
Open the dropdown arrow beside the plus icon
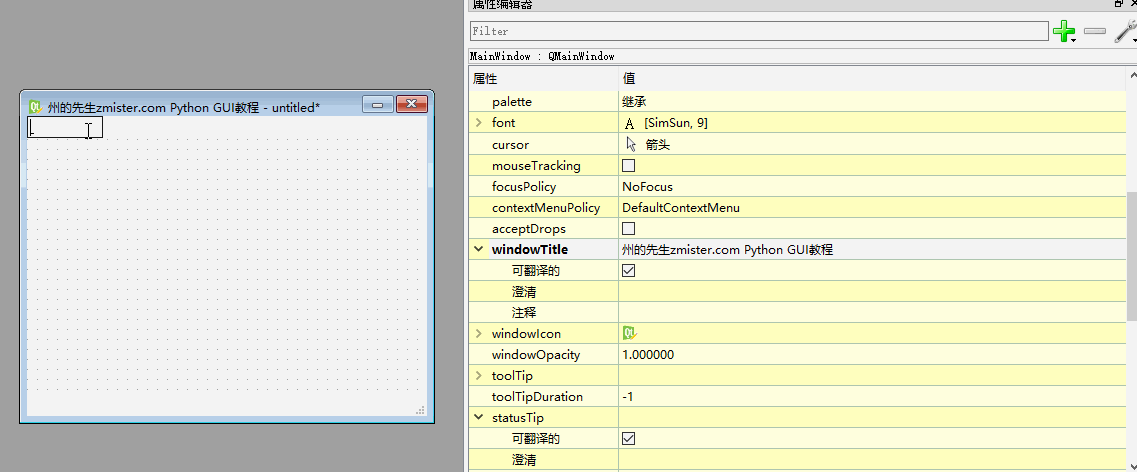1074,41
